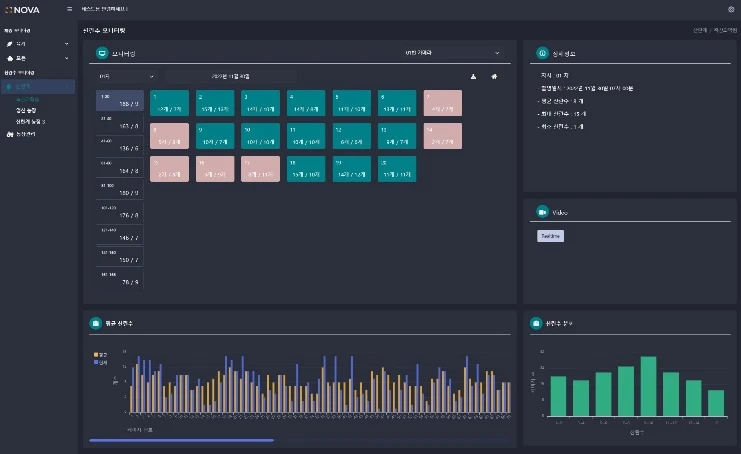Viewport: 741px width, 454px height.
Task: Select pink cell number 7
Action: [x=443, y=103]
